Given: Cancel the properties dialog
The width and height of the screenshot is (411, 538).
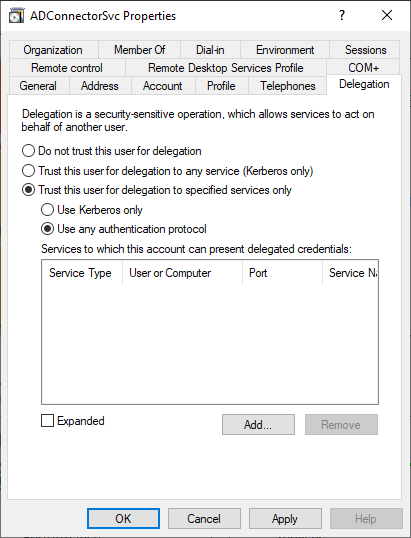Looking at the screenshot, I should [204, 518].
